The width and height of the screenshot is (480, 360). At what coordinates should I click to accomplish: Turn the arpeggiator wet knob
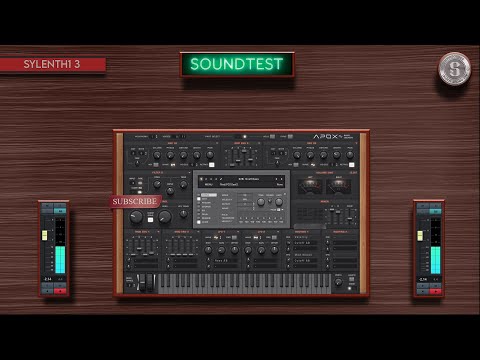pos(279,202)
